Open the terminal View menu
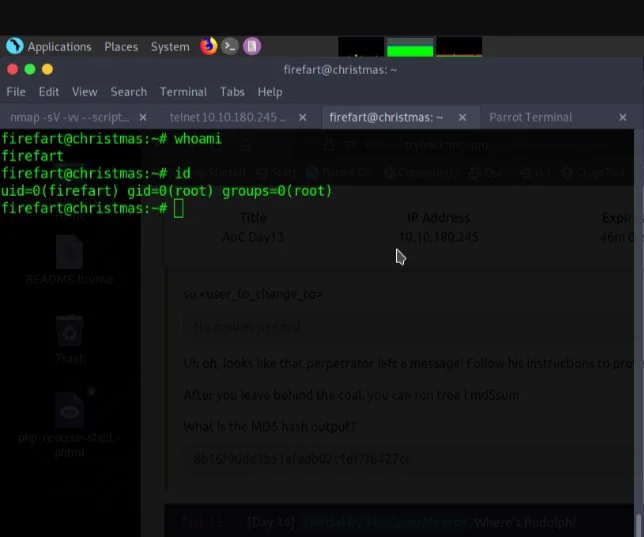Screen dimensions: 644x537 pyautogui.click(x=85, y=92)
